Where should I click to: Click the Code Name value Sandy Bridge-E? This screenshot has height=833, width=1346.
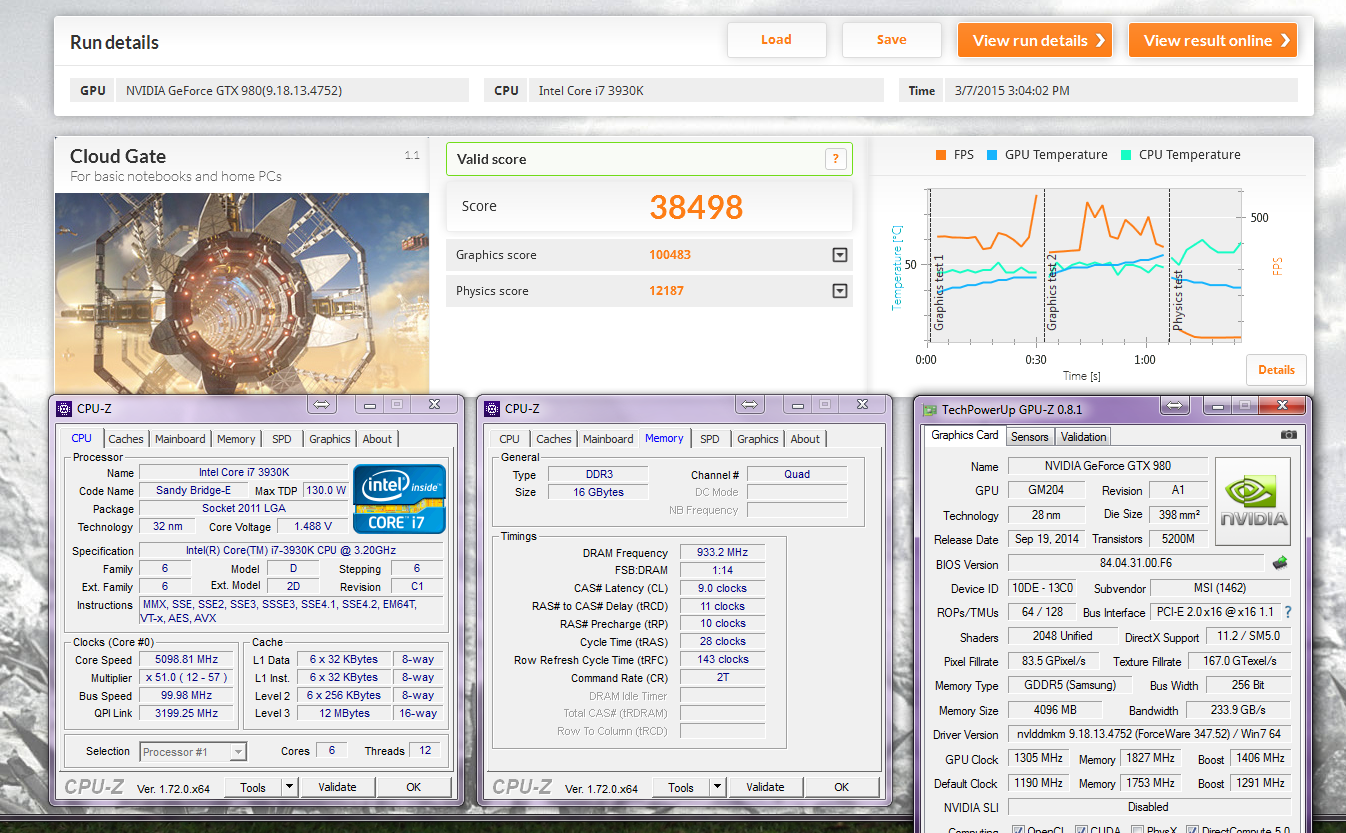[194, 490]
